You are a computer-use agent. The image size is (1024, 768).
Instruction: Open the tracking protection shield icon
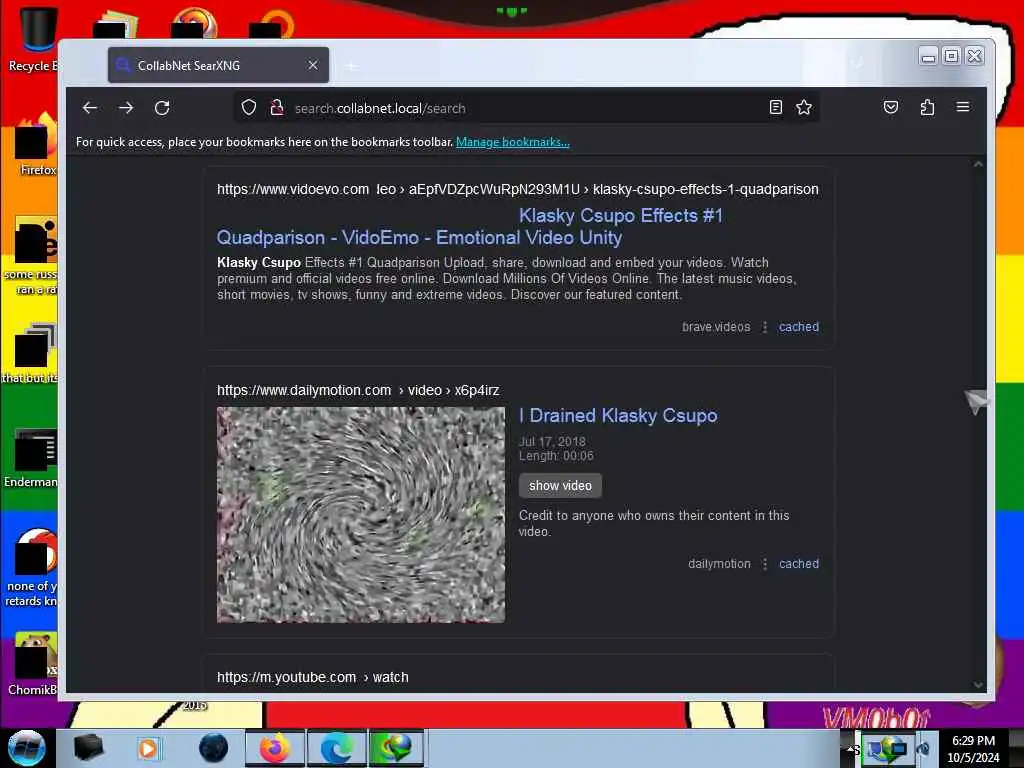click(249, 107)
